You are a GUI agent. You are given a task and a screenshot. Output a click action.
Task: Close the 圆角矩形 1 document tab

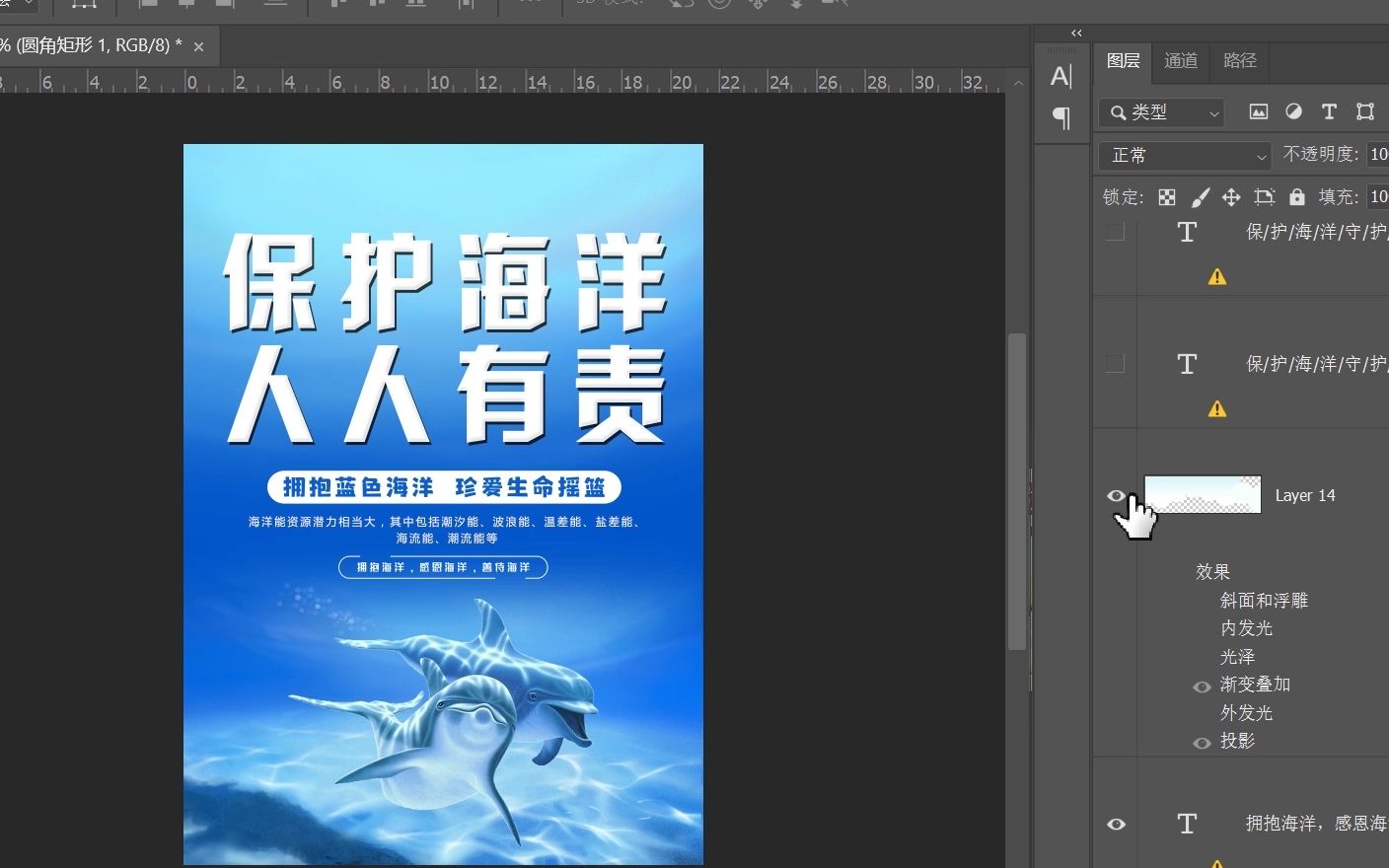199,46
